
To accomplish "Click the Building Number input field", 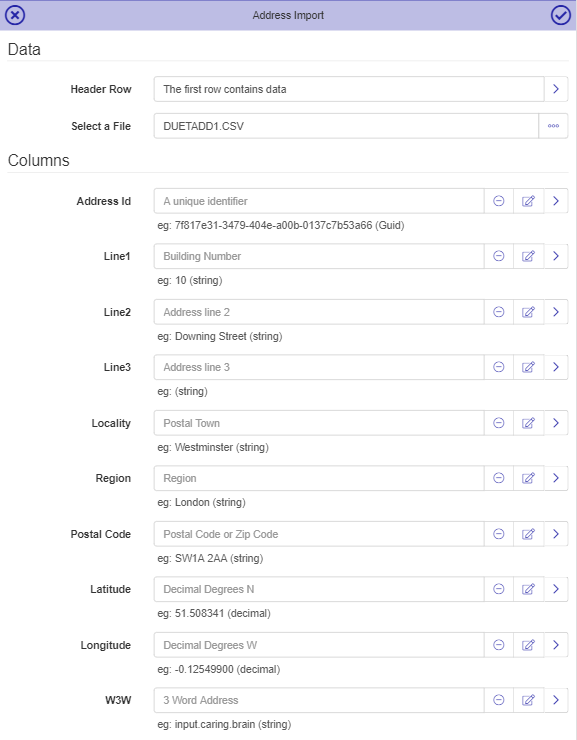I will coord(319,256).
